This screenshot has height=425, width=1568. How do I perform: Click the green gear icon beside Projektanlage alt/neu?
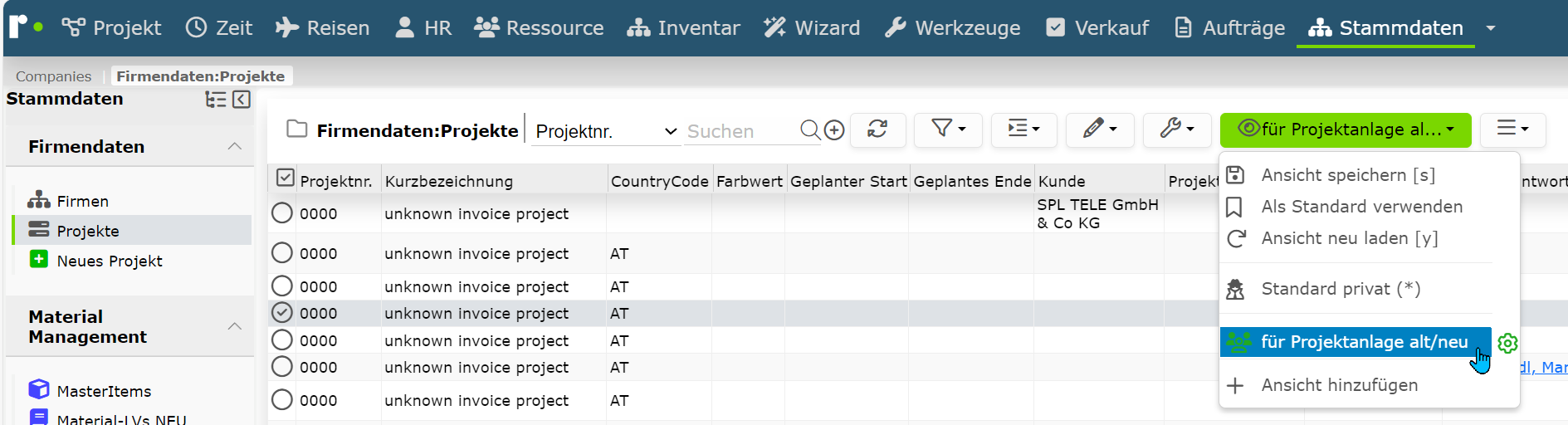tap(1507, 343)
